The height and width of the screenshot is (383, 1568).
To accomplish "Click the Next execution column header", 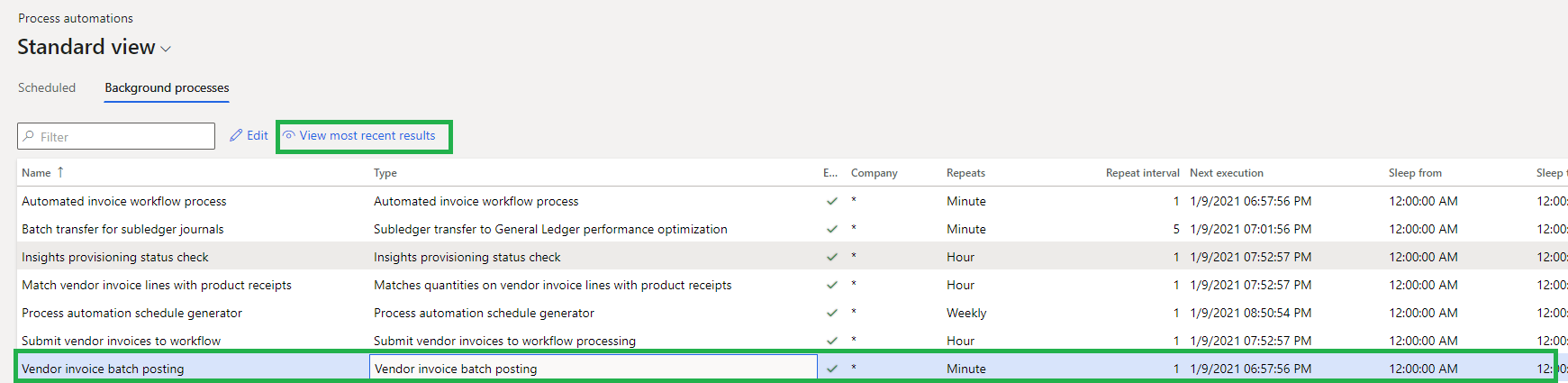I will click(1226, 173).
